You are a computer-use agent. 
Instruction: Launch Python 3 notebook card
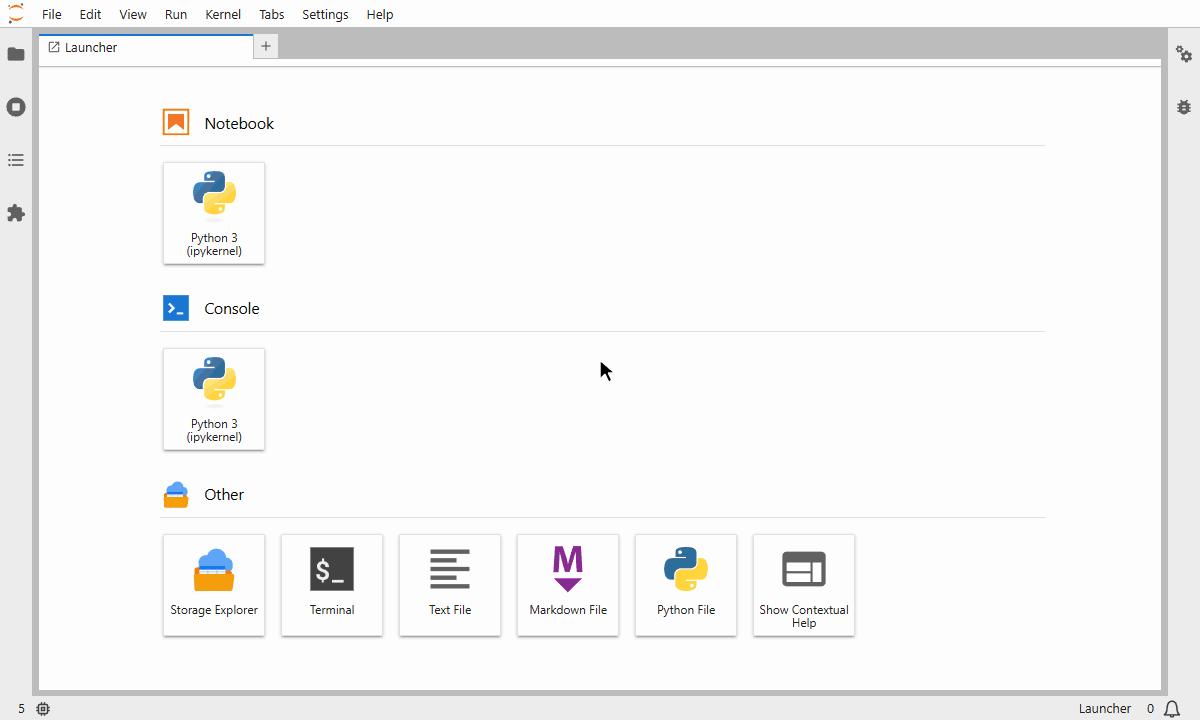[x=214, y=213]
